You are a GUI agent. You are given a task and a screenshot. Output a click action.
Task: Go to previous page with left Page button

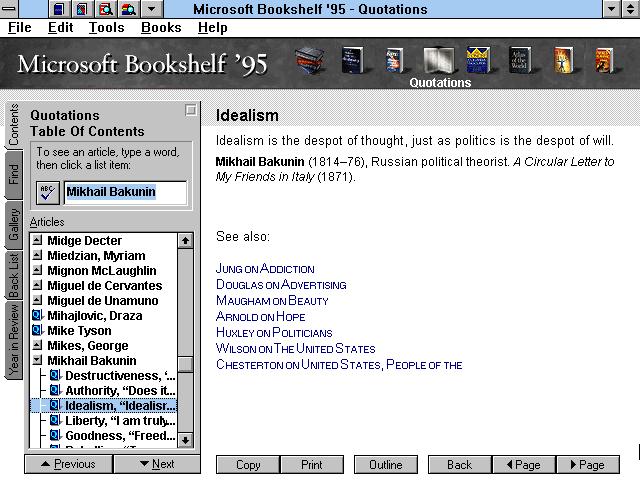pyautogui.click(x=524, y=465)
